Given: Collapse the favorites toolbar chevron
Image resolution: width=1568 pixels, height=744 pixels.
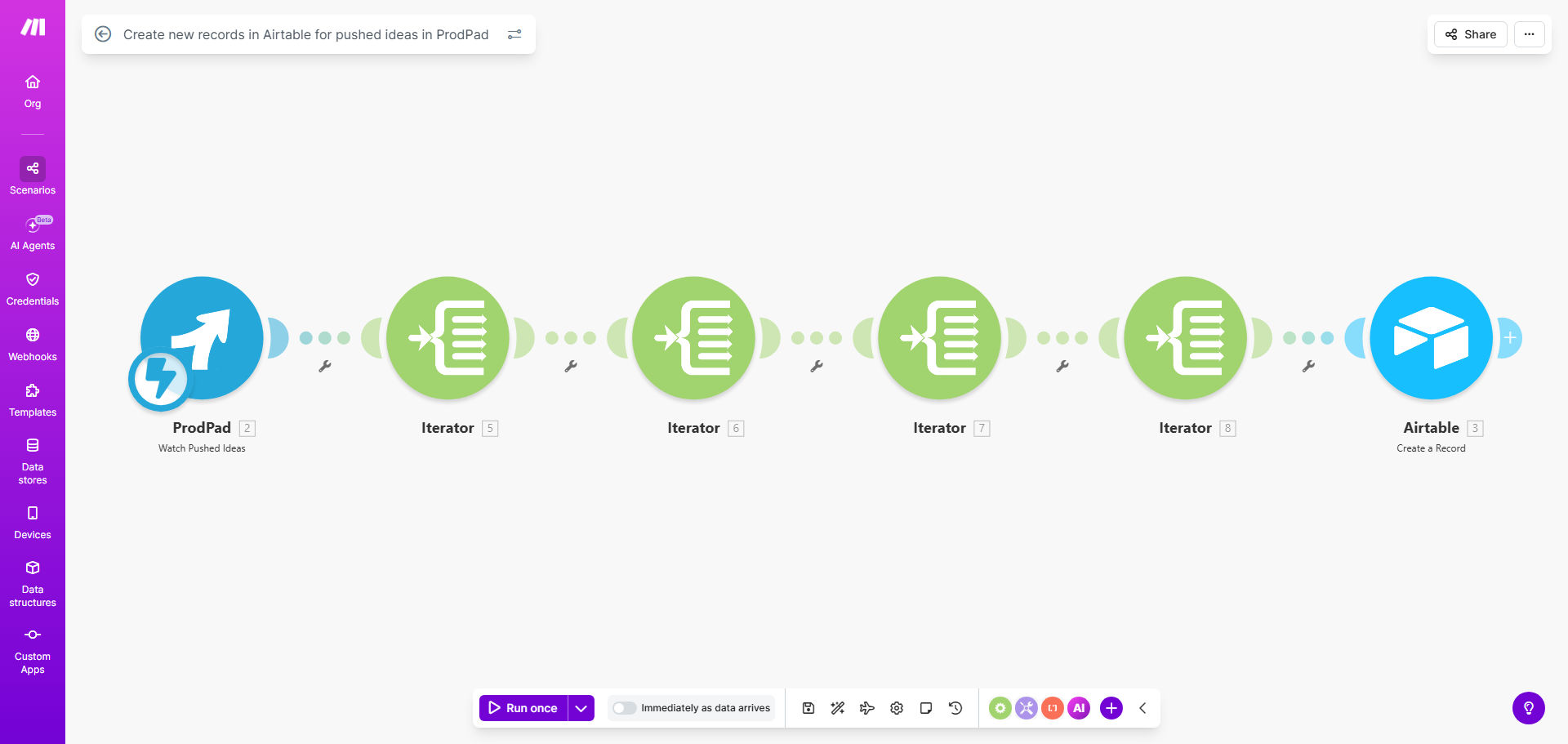Looking at the screenshot, I should (x=1143, y=708).
